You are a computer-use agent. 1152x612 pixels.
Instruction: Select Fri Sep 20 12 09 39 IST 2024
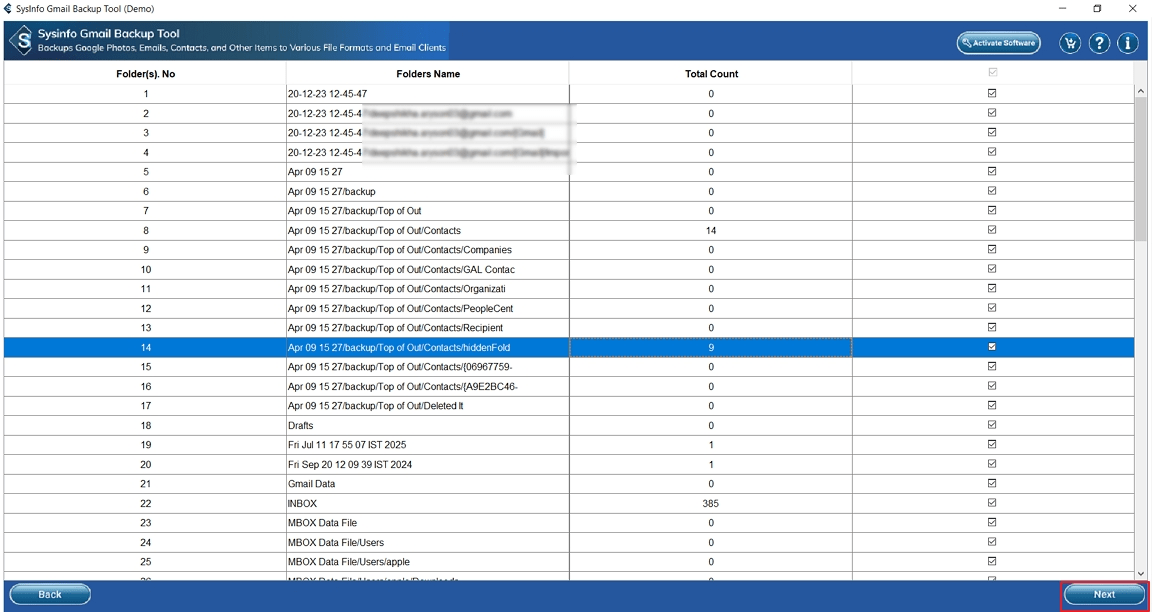point(349,464)
